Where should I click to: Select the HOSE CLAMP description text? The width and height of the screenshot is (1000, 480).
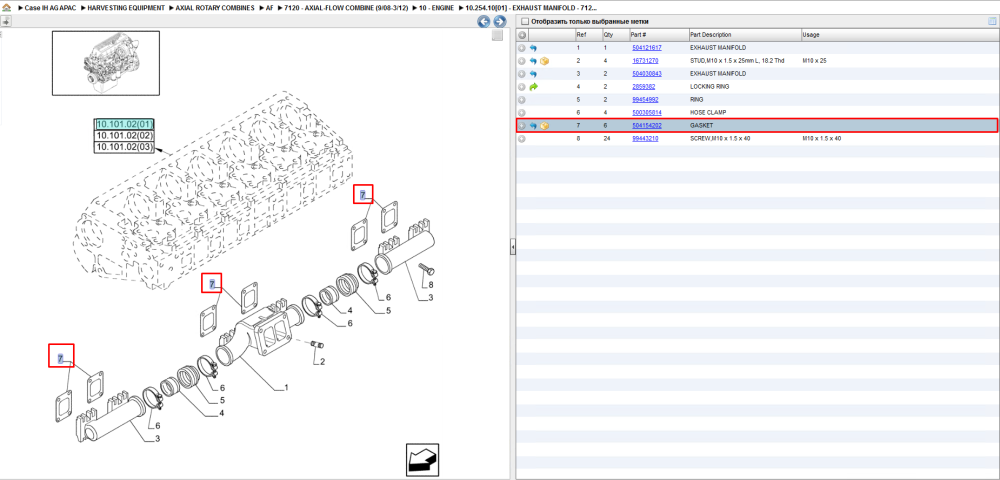[707, 113]
